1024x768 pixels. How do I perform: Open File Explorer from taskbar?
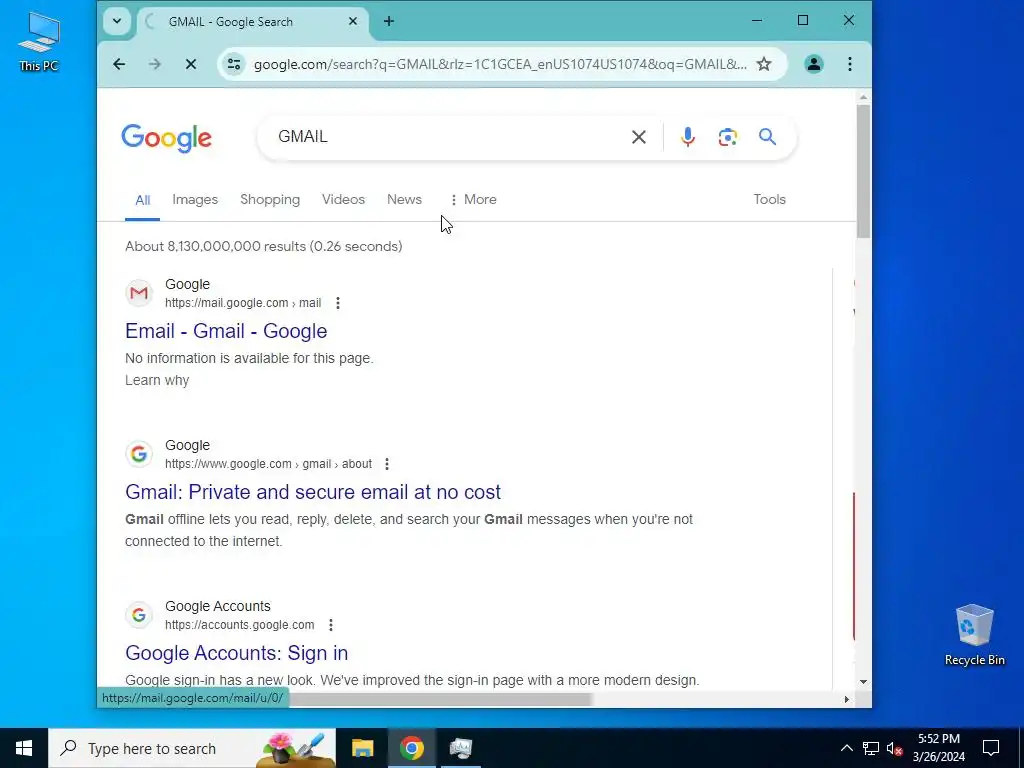point(362,748)
